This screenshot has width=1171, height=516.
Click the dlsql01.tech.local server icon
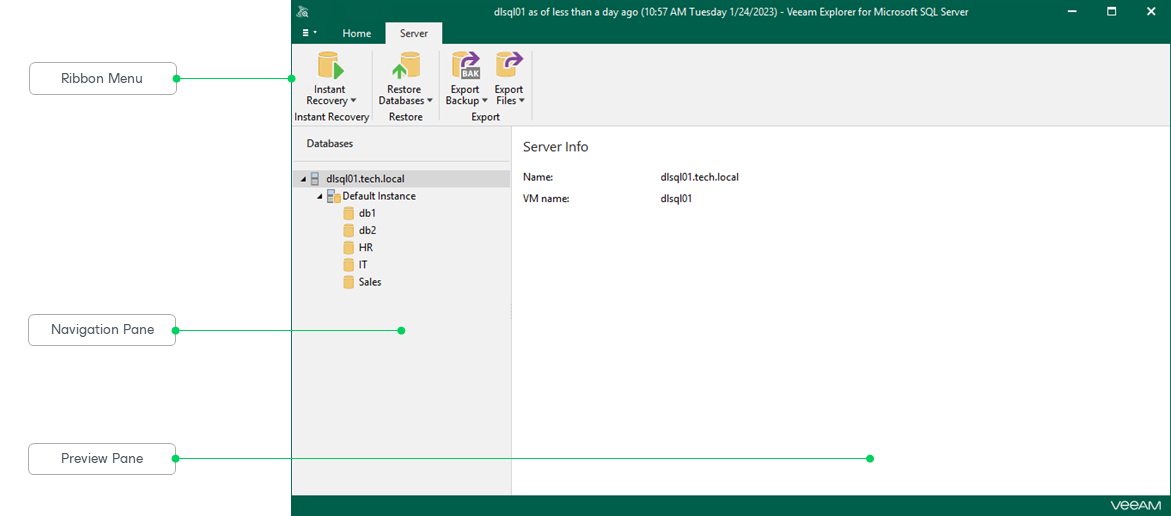coord(315,179)
